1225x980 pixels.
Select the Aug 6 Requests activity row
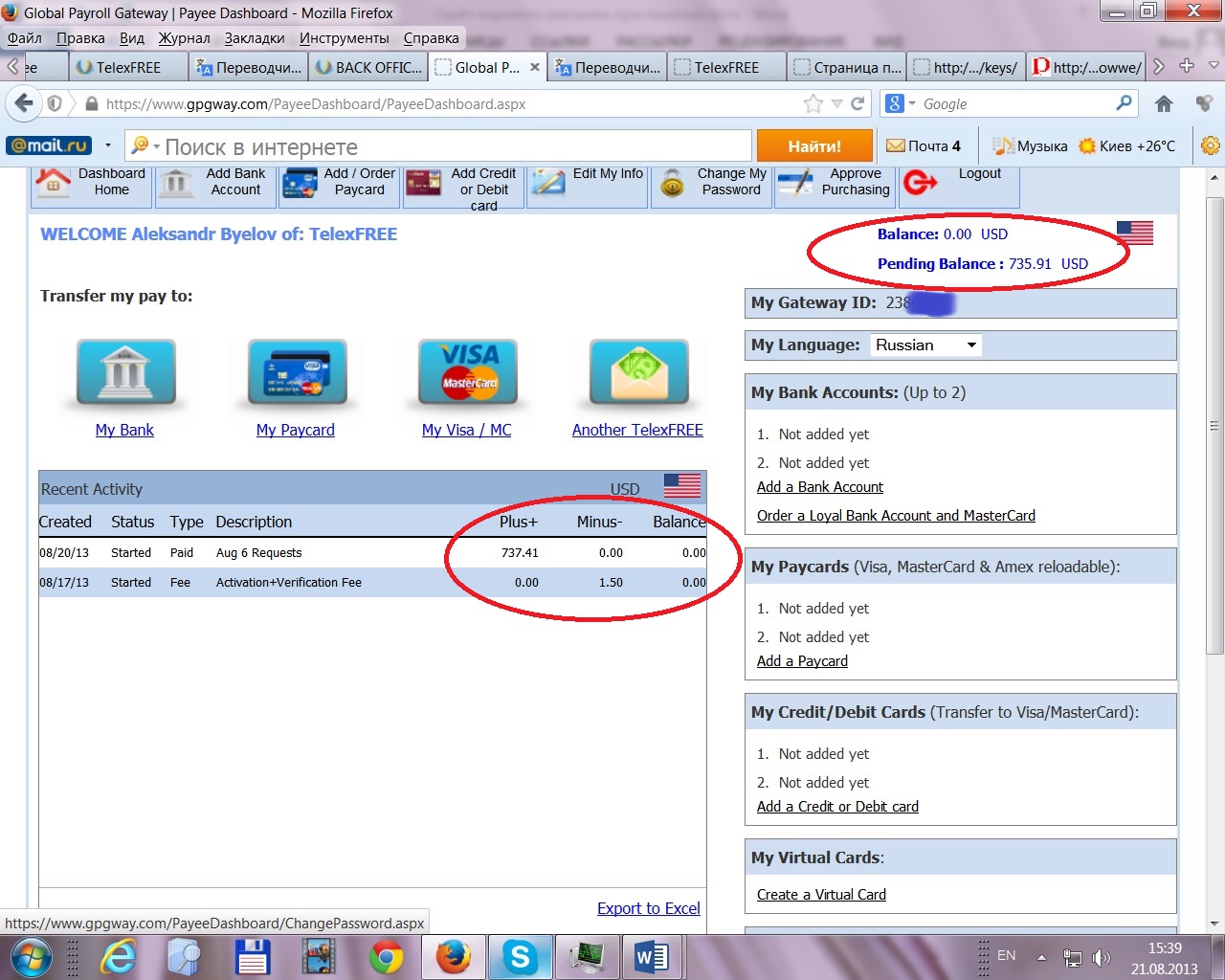(372, 553)
